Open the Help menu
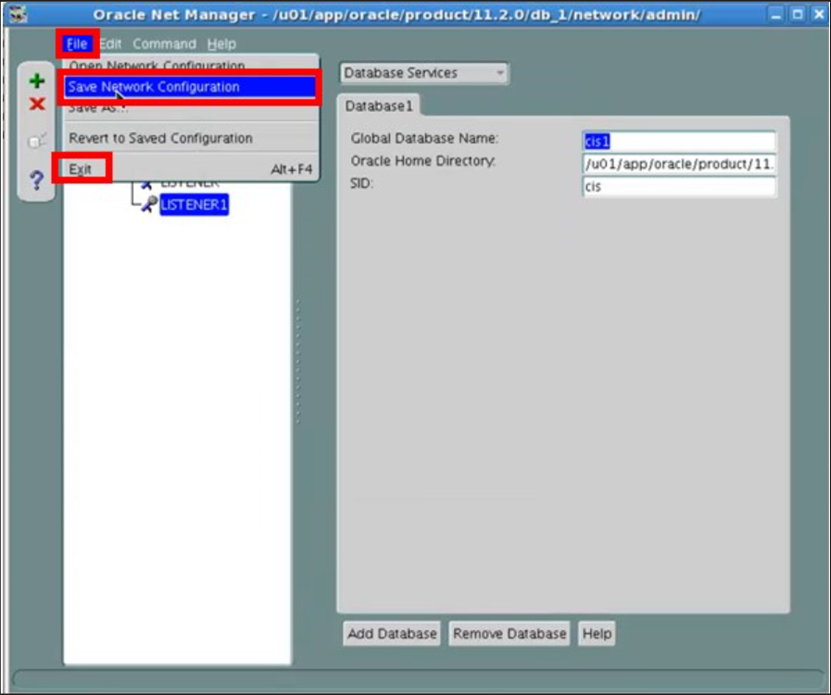This screenshot has width=831, height=695. click(222, 43)
